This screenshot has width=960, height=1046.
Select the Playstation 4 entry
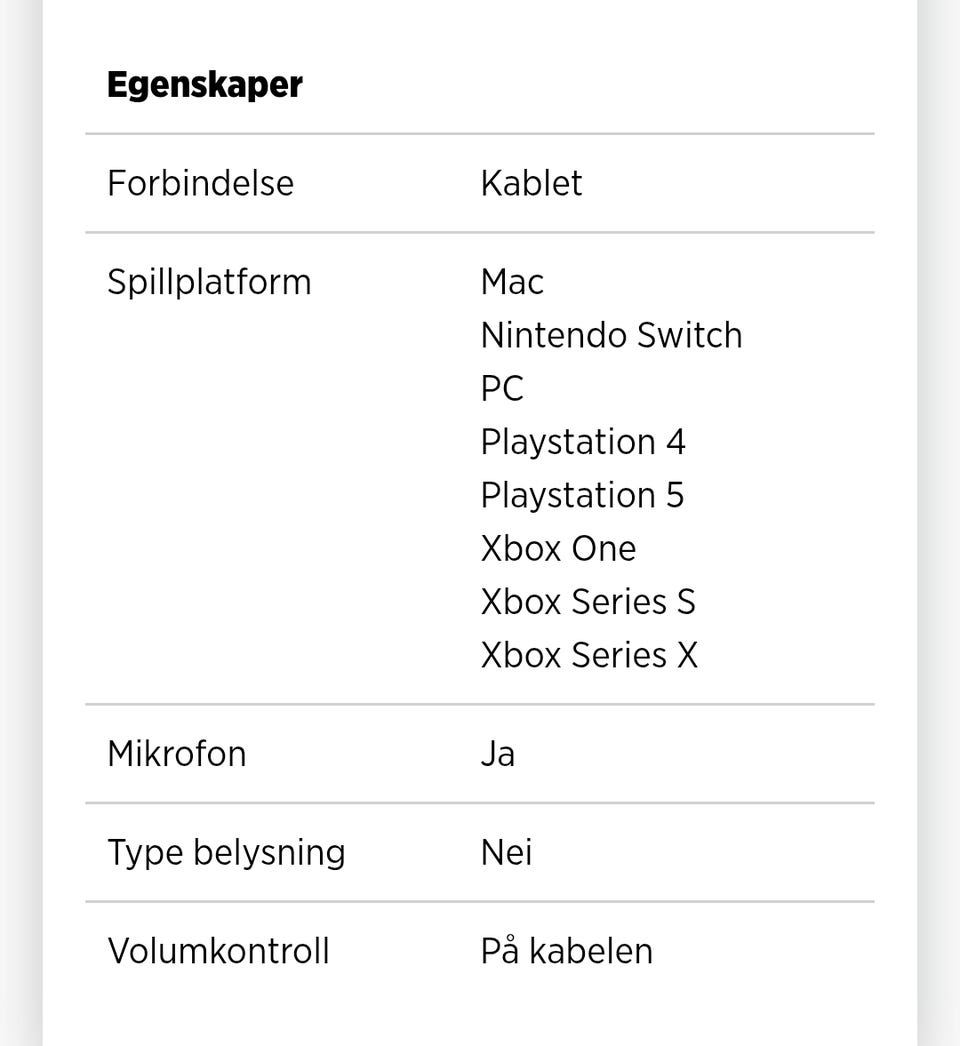click(x=583, y=442)
